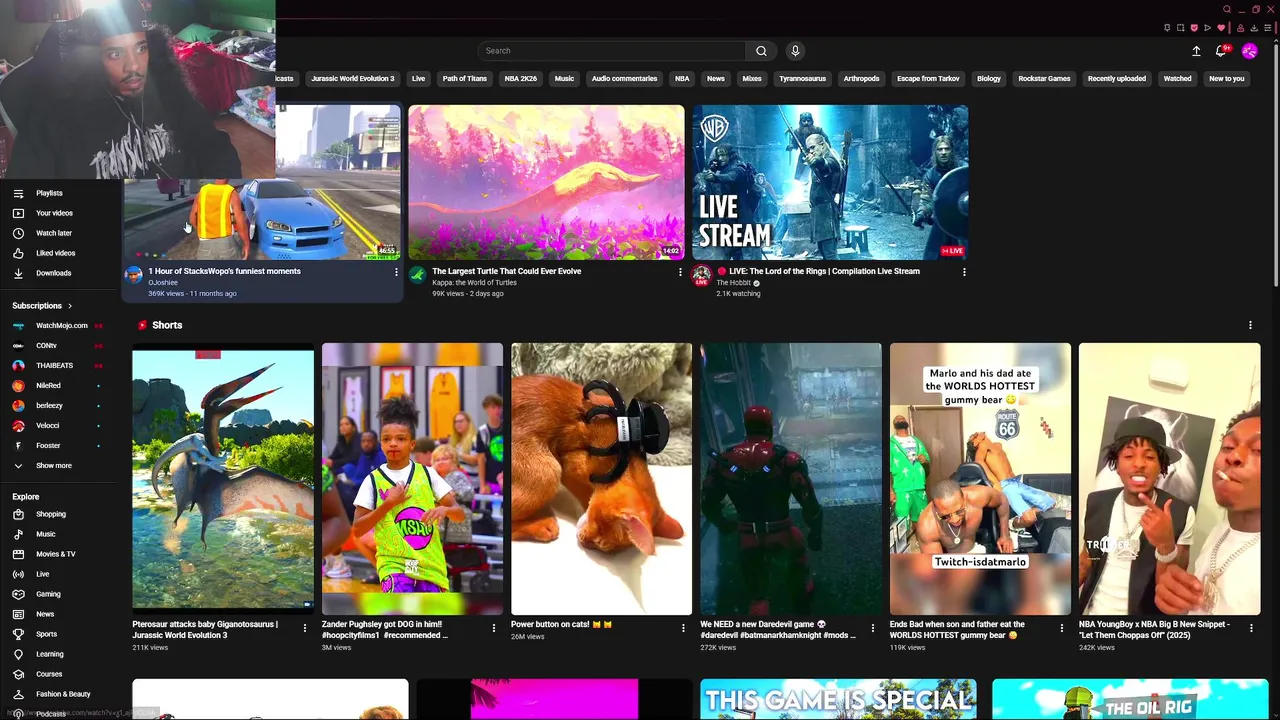Select the NBA 2K26 chip
Image resolution: width=1280 pixels, height=720 pixels.
pyautogui.click(x=521, y=78)
